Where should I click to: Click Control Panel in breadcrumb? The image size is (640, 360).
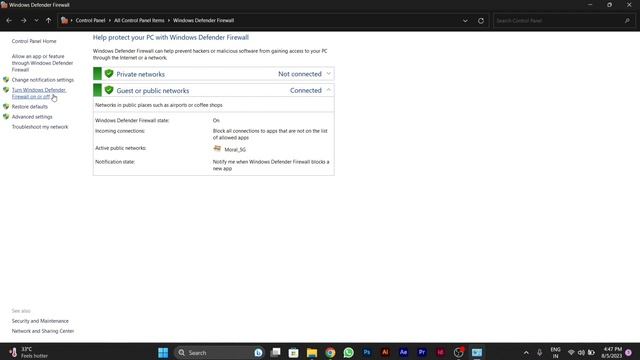click(90, 20)
